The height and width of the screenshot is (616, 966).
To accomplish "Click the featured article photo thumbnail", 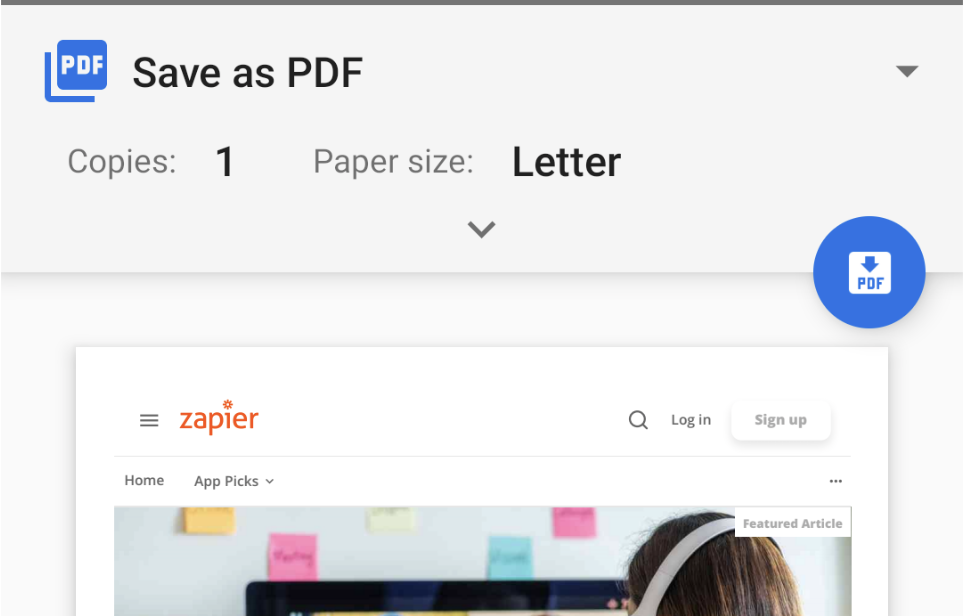I will [482, 561].
